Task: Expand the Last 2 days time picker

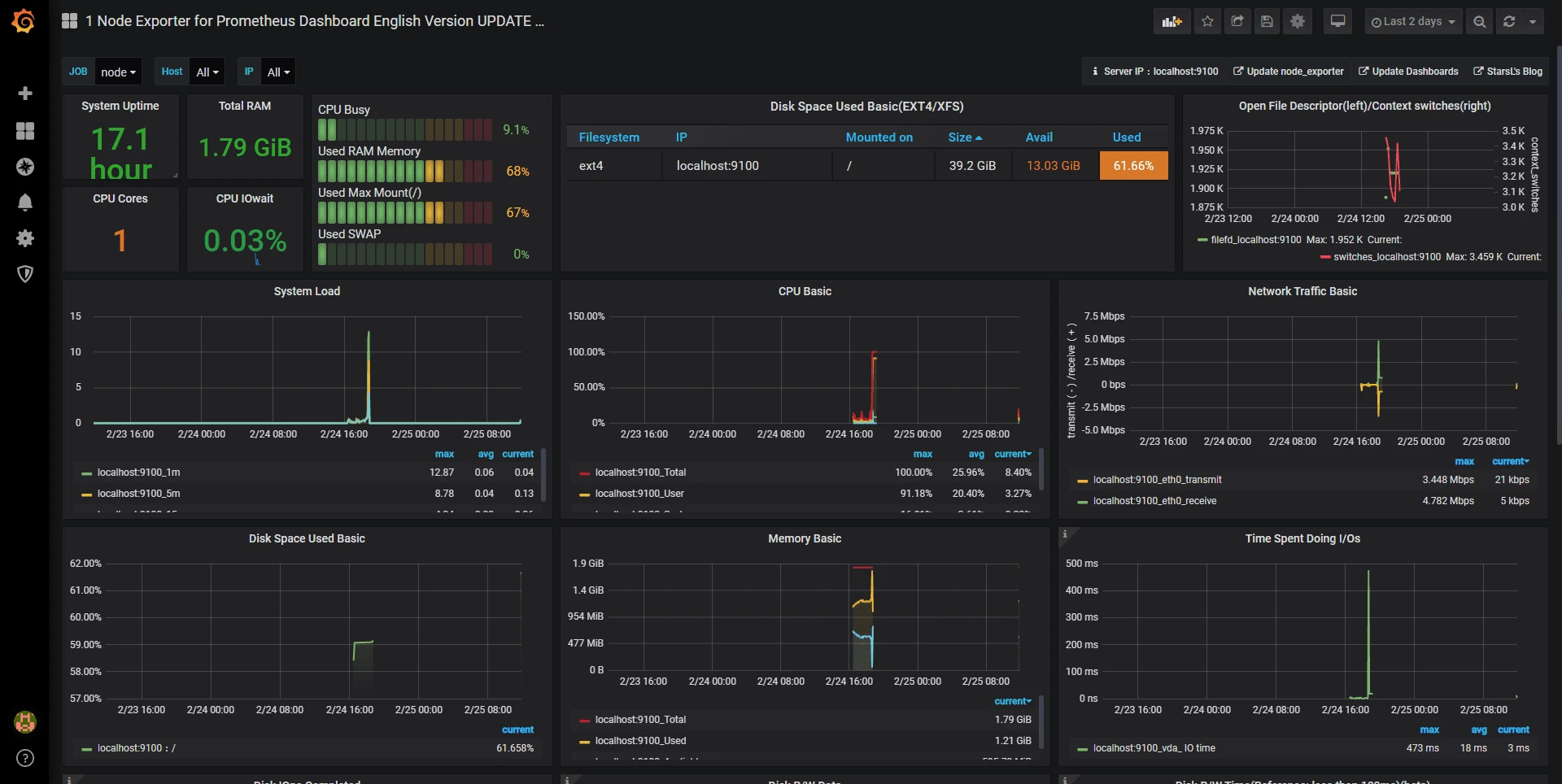Action: pos(1413,22)
